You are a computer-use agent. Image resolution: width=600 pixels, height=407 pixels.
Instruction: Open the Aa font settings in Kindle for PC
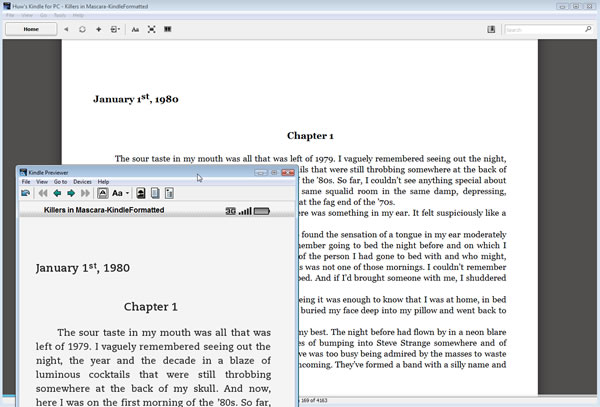tap(135, 29)
